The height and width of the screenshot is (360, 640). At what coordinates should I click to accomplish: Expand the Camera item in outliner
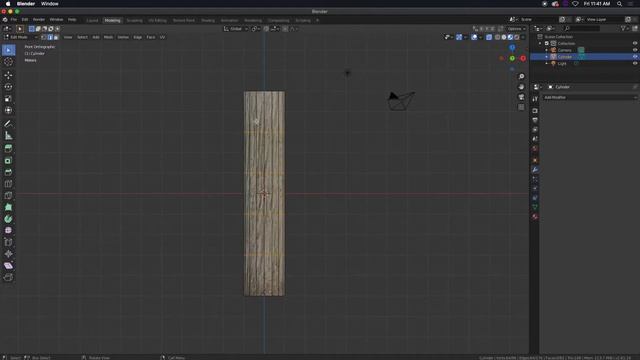[547, 50]
